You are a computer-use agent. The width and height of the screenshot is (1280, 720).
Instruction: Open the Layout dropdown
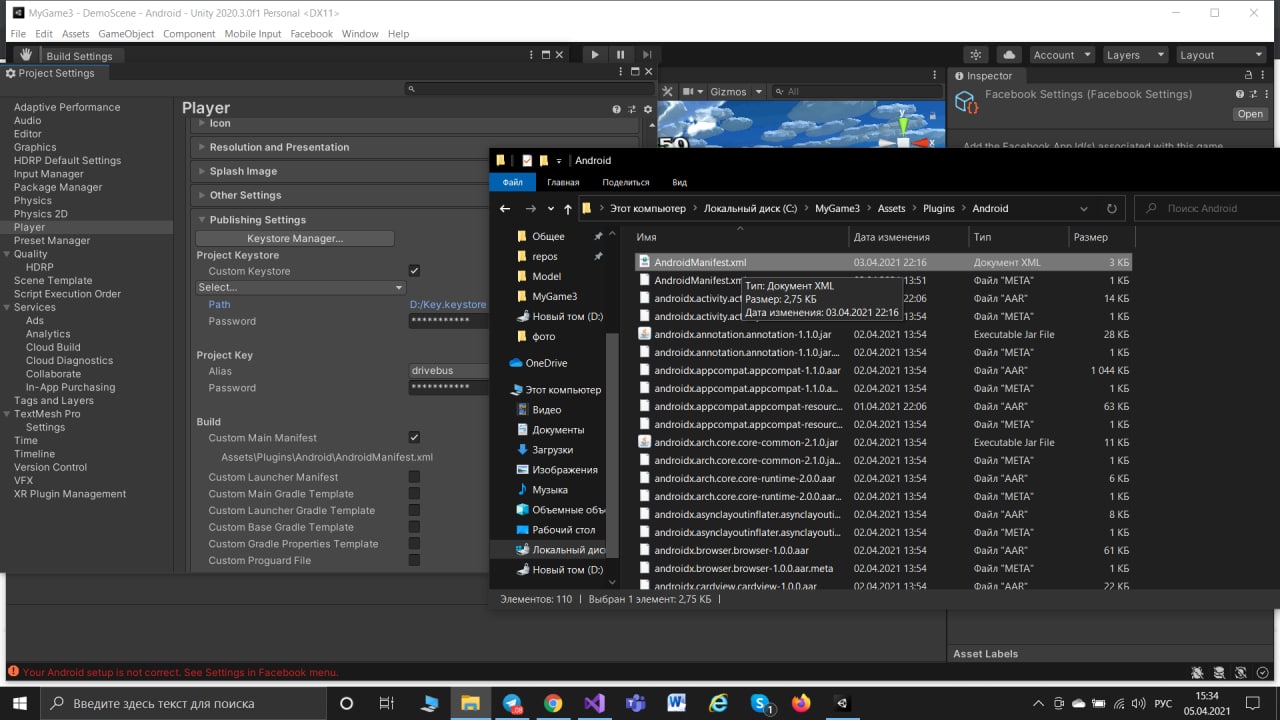pos(1221,55)
